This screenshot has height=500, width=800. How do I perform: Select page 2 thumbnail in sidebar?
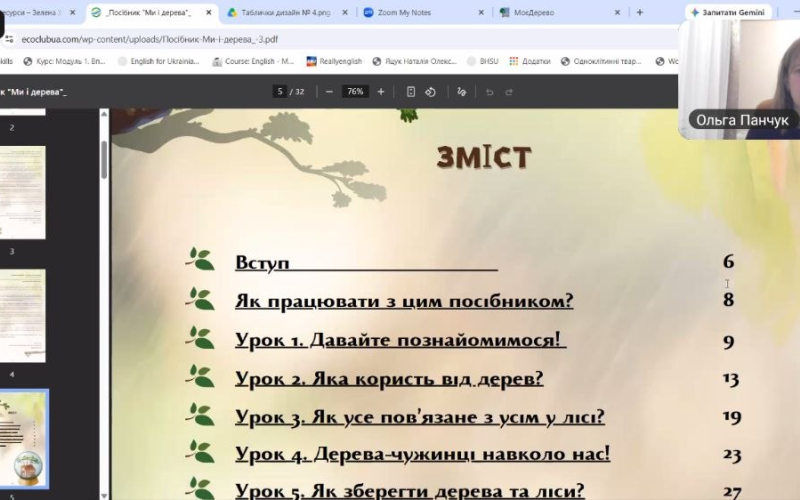click(22, 111)
